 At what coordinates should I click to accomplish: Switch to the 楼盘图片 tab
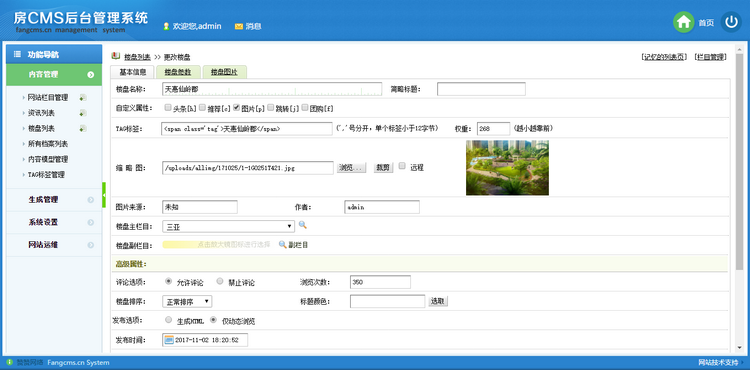(224, 72)
